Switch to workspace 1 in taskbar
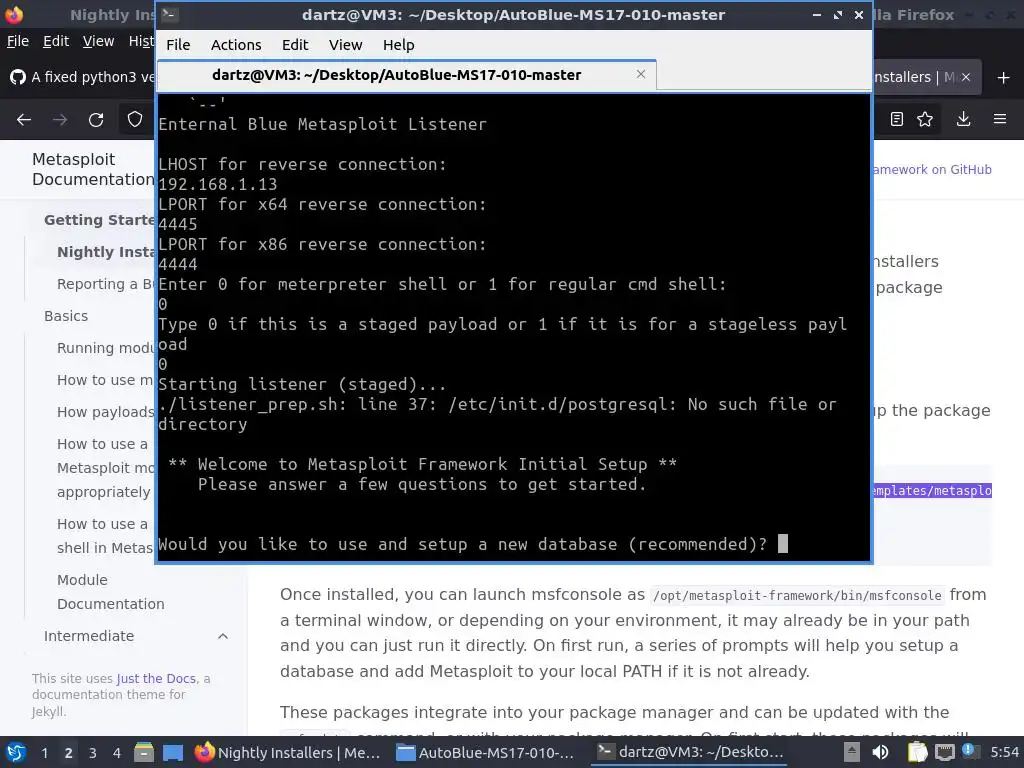Screen dimensions: 1024x768 [44, 753]
